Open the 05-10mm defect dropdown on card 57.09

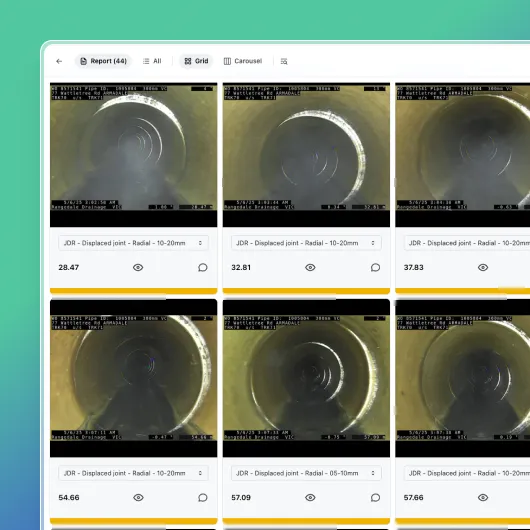click(x=306, y=473)
